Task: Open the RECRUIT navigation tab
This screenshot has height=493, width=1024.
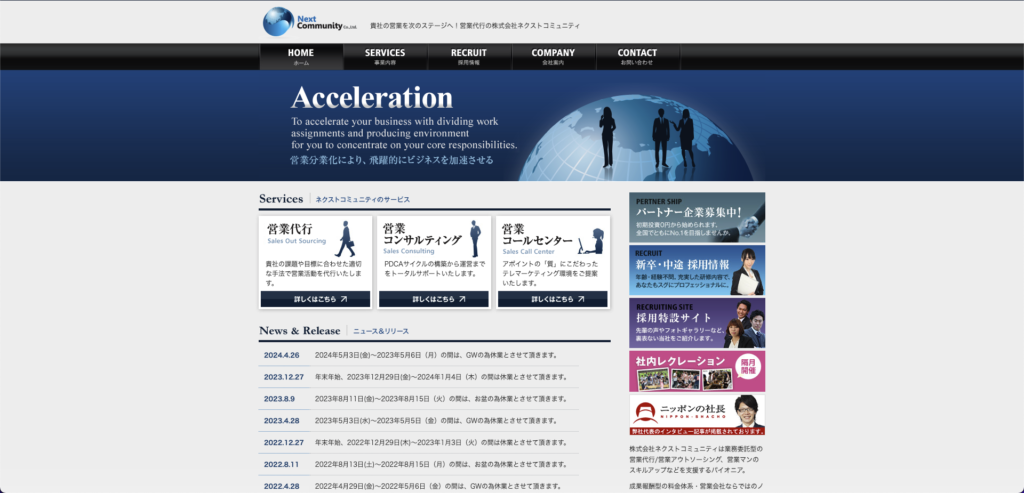Action: pos(469,57)
